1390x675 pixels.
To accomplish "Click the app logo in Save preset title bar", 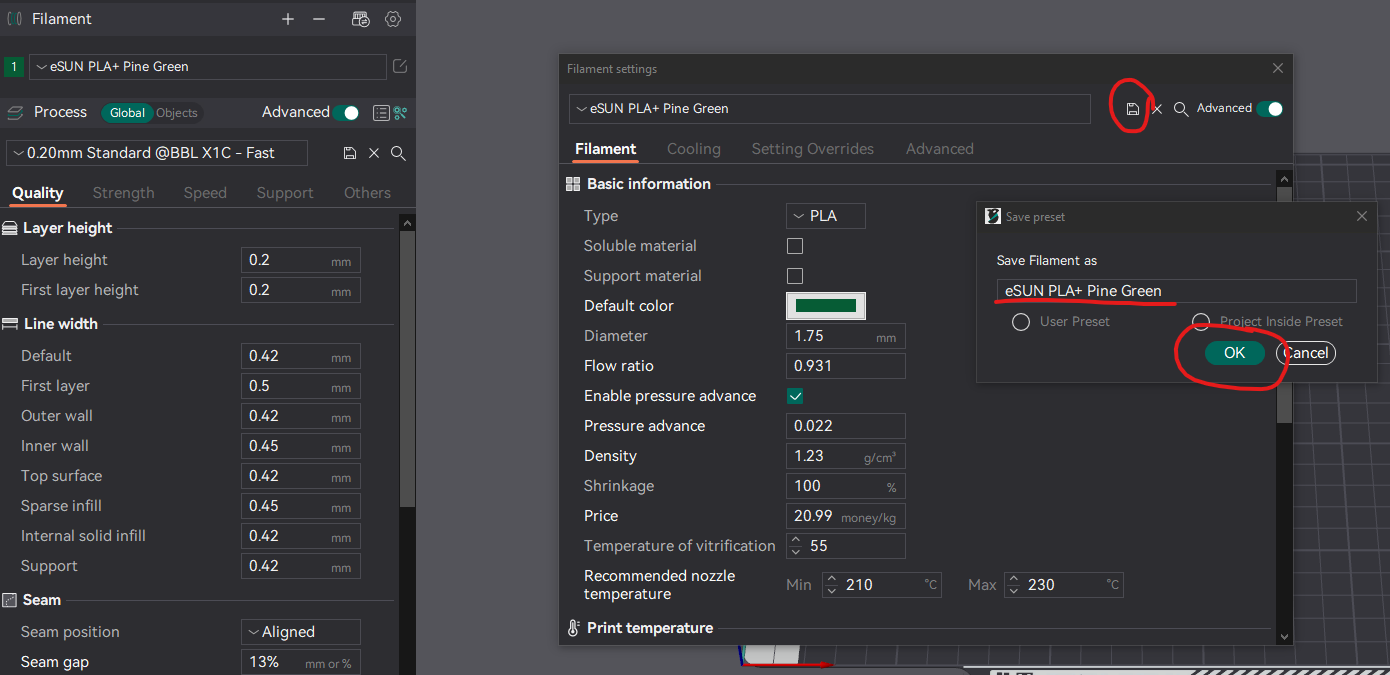I will tap(993, 216).
